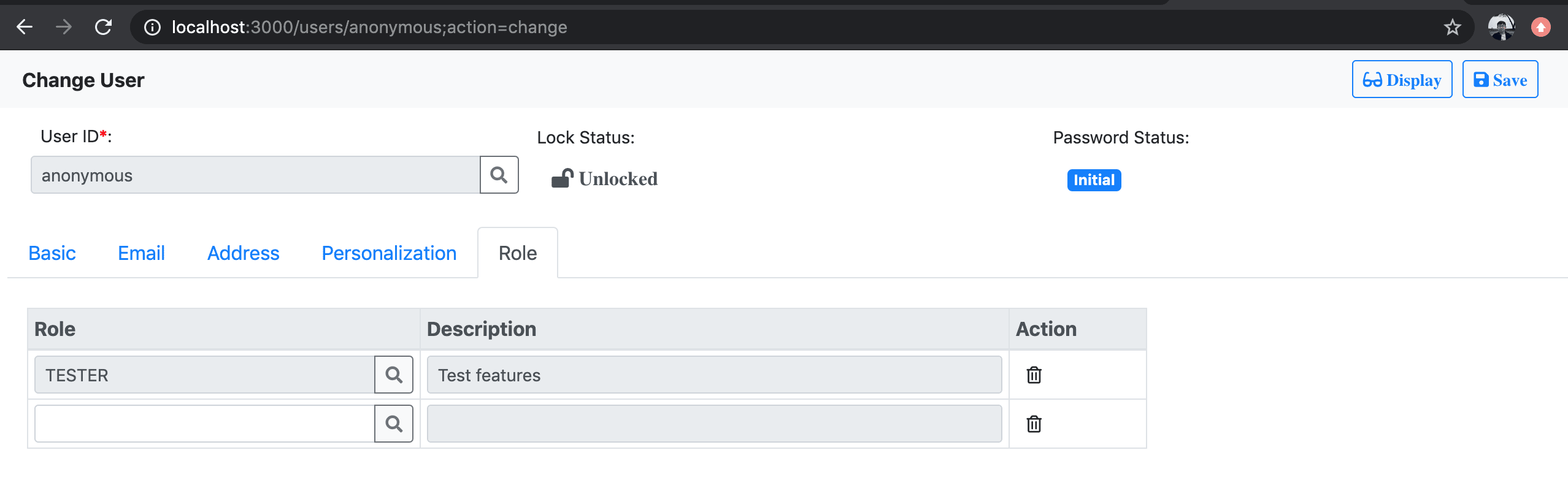Open the Personalization tab
1568x488 pixels.
389,253
